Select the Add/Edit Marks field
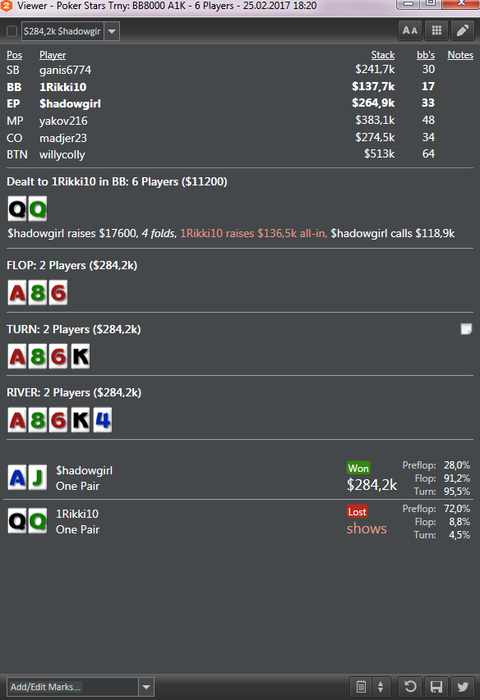480x700 pixels. coord(73,687)
